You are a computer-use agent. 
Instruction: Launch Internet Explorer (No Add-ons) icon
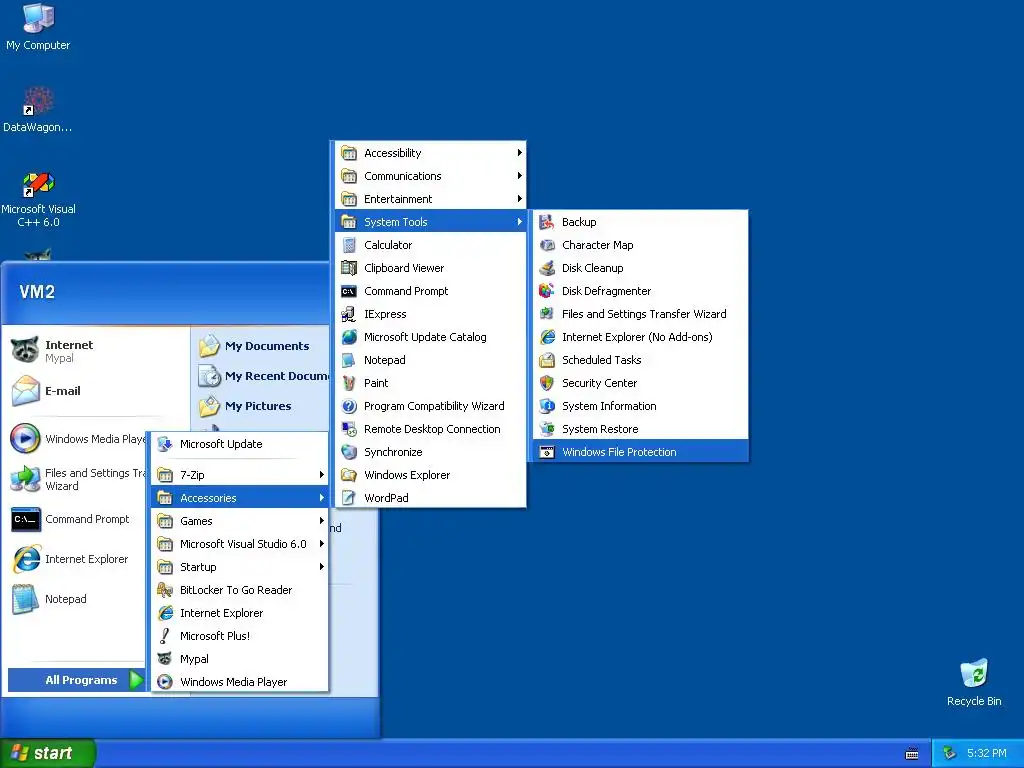(547, 337)
